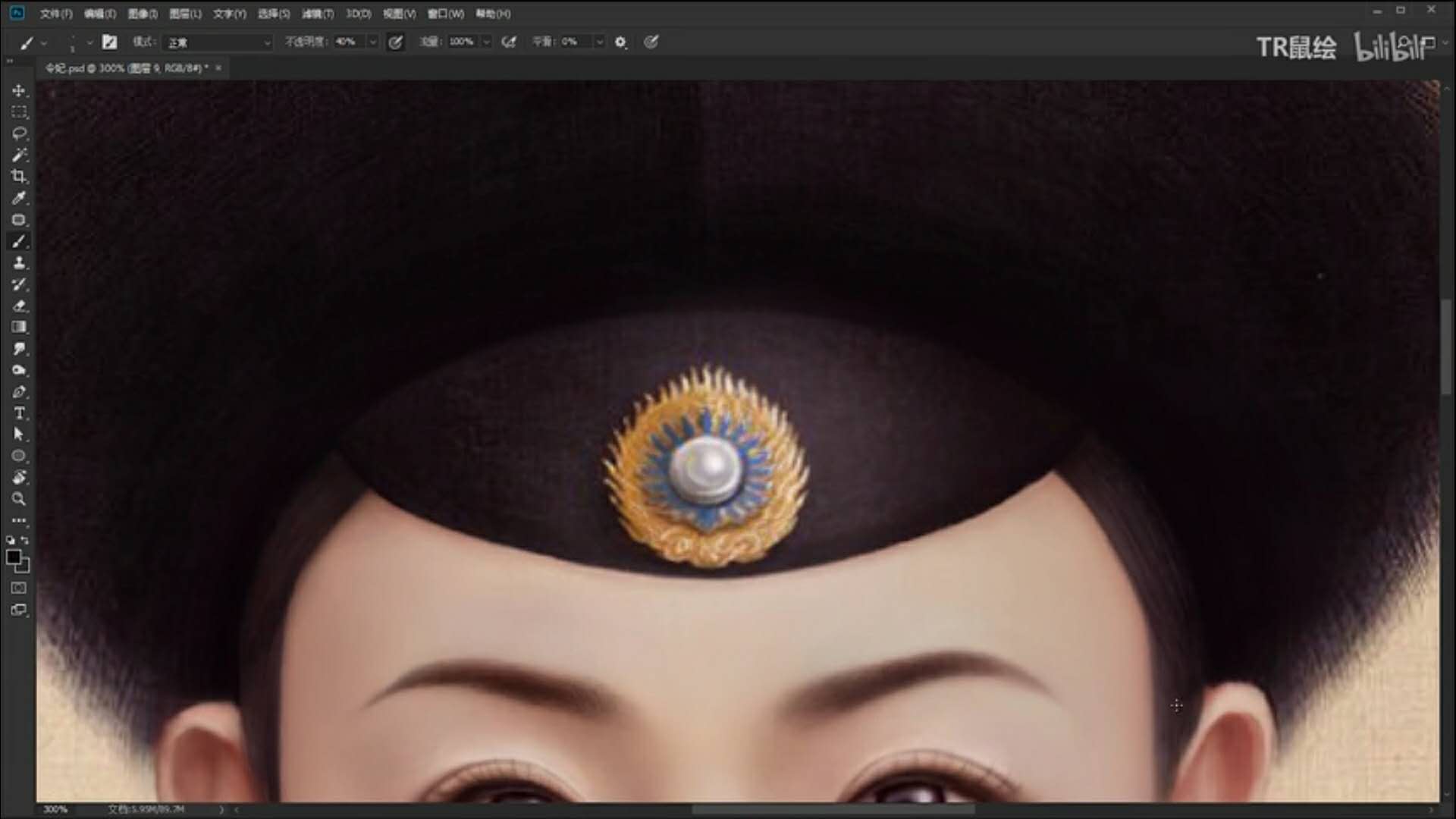
Task: Select the Crop tool
Action: [x=19, y=177]
